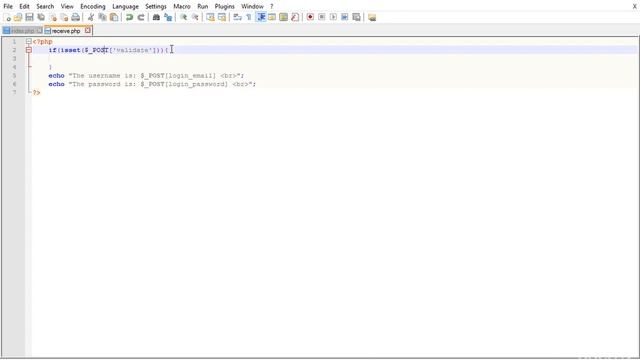Click the closing ?> tag on line 7

[36, 93]
